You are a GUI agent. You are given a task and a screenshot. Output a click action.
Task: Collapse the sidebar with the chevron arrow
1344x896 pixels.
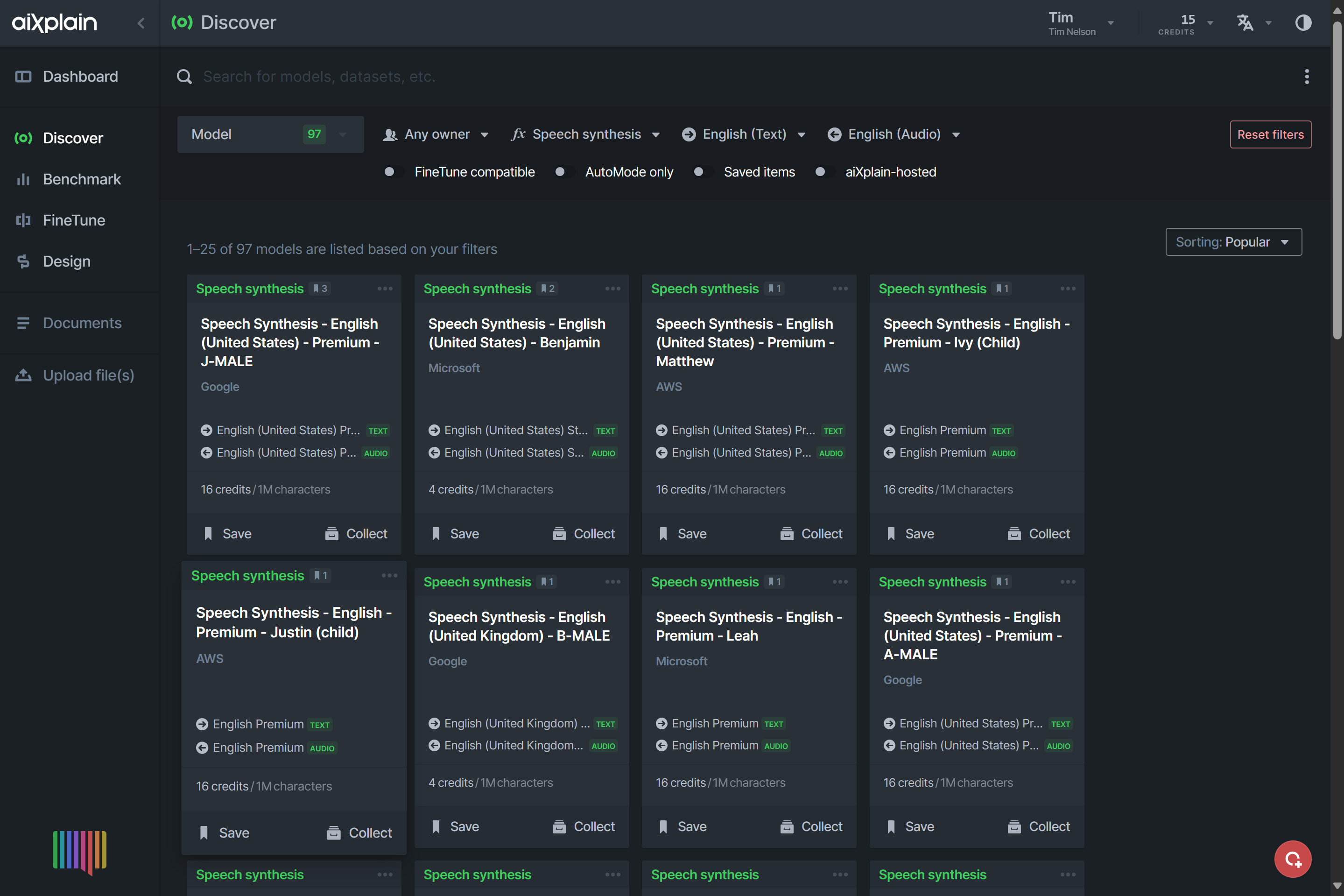click(141, 23)
